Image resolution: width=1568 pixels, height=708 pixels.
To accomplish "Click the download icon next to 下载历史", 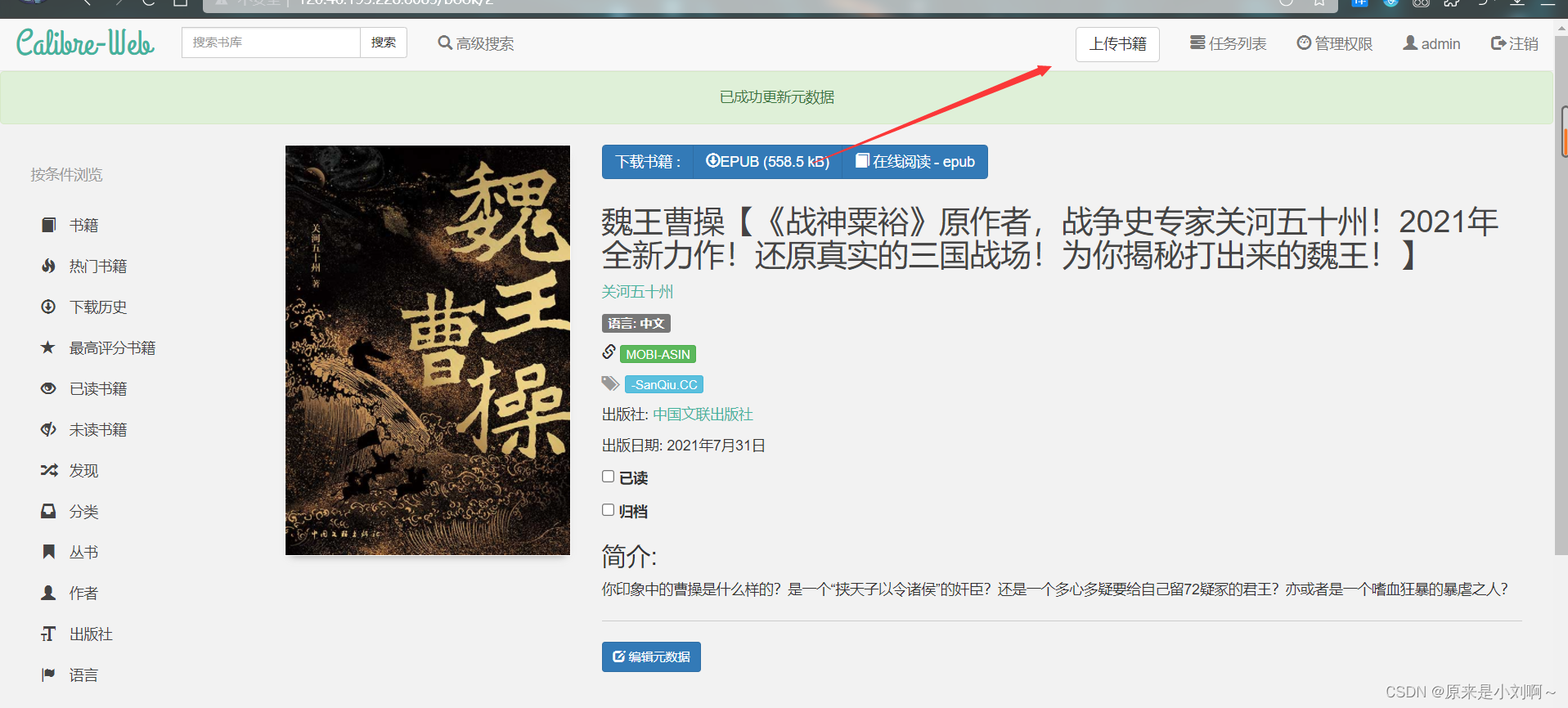I will [x=48, y=307].
